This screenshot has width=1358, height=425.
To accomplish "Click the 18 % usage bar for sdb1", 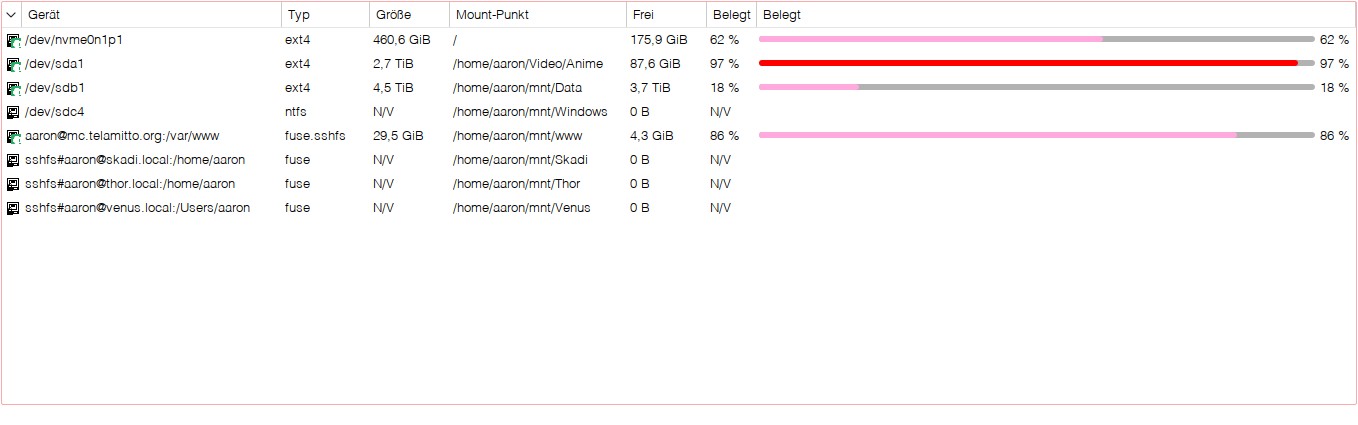I will (1036, 87).
